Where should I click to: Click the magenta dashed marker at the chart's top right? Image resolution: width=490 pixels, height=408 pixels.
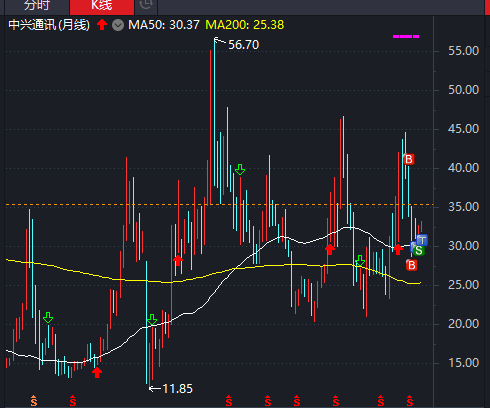click(x=406, y=36)
